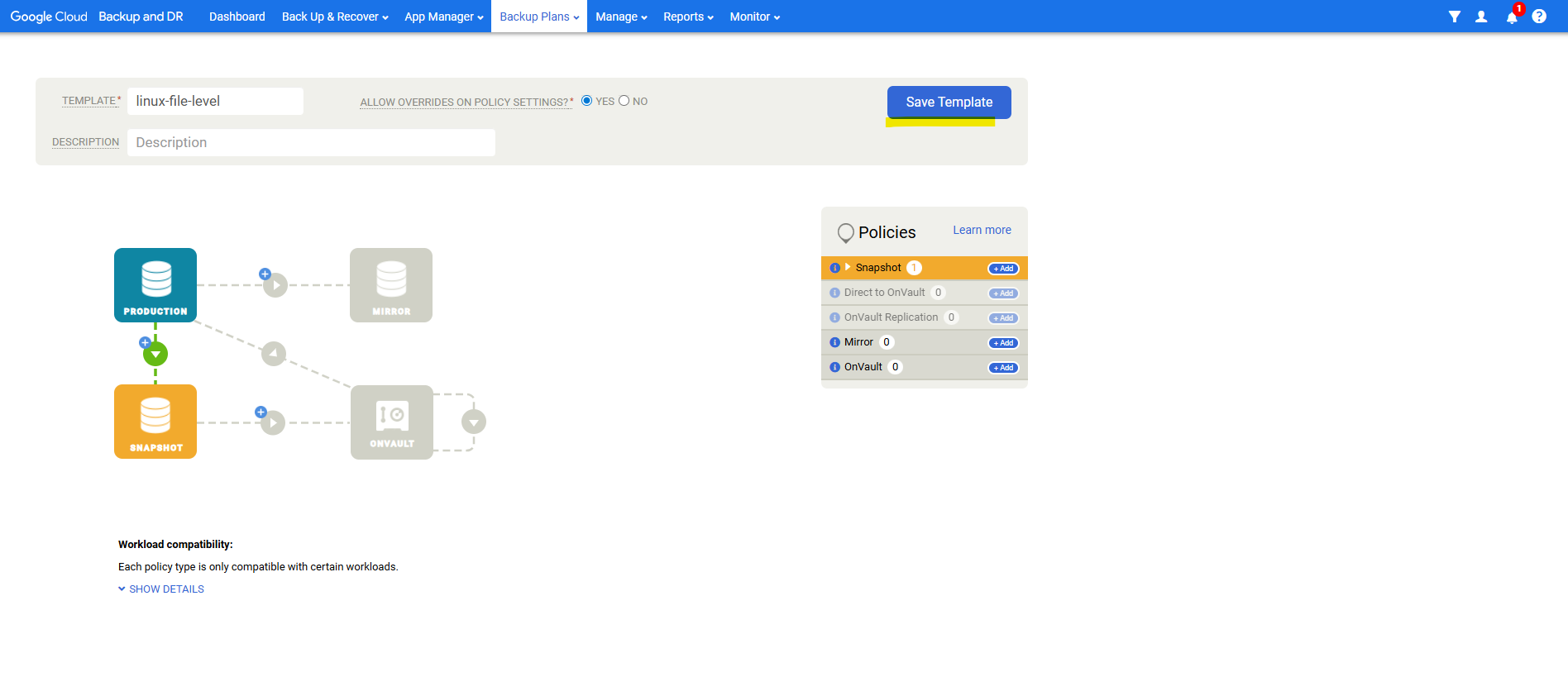Open the Learn more link

pyautogui.click(x=982, y=231)
